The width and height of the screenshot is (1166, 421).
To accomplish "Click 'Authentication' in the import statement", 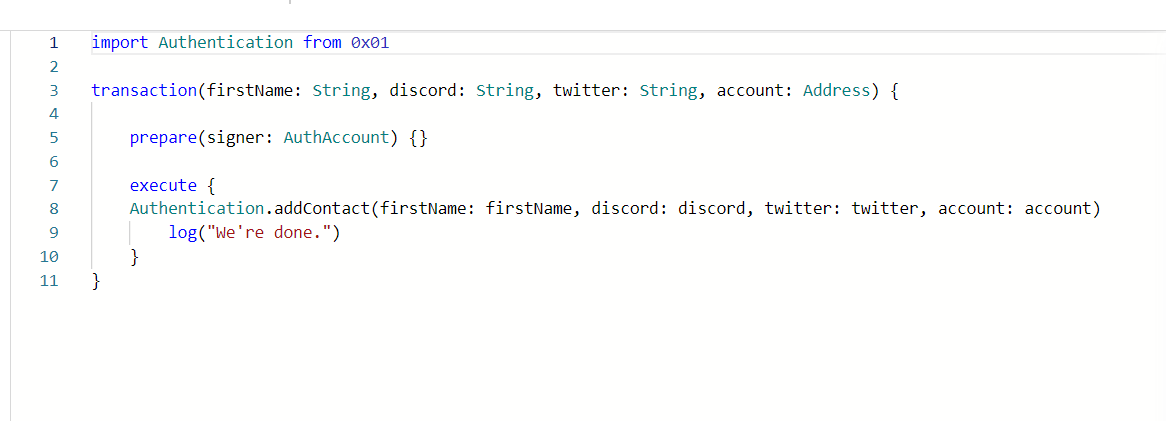I will (226, 42).
